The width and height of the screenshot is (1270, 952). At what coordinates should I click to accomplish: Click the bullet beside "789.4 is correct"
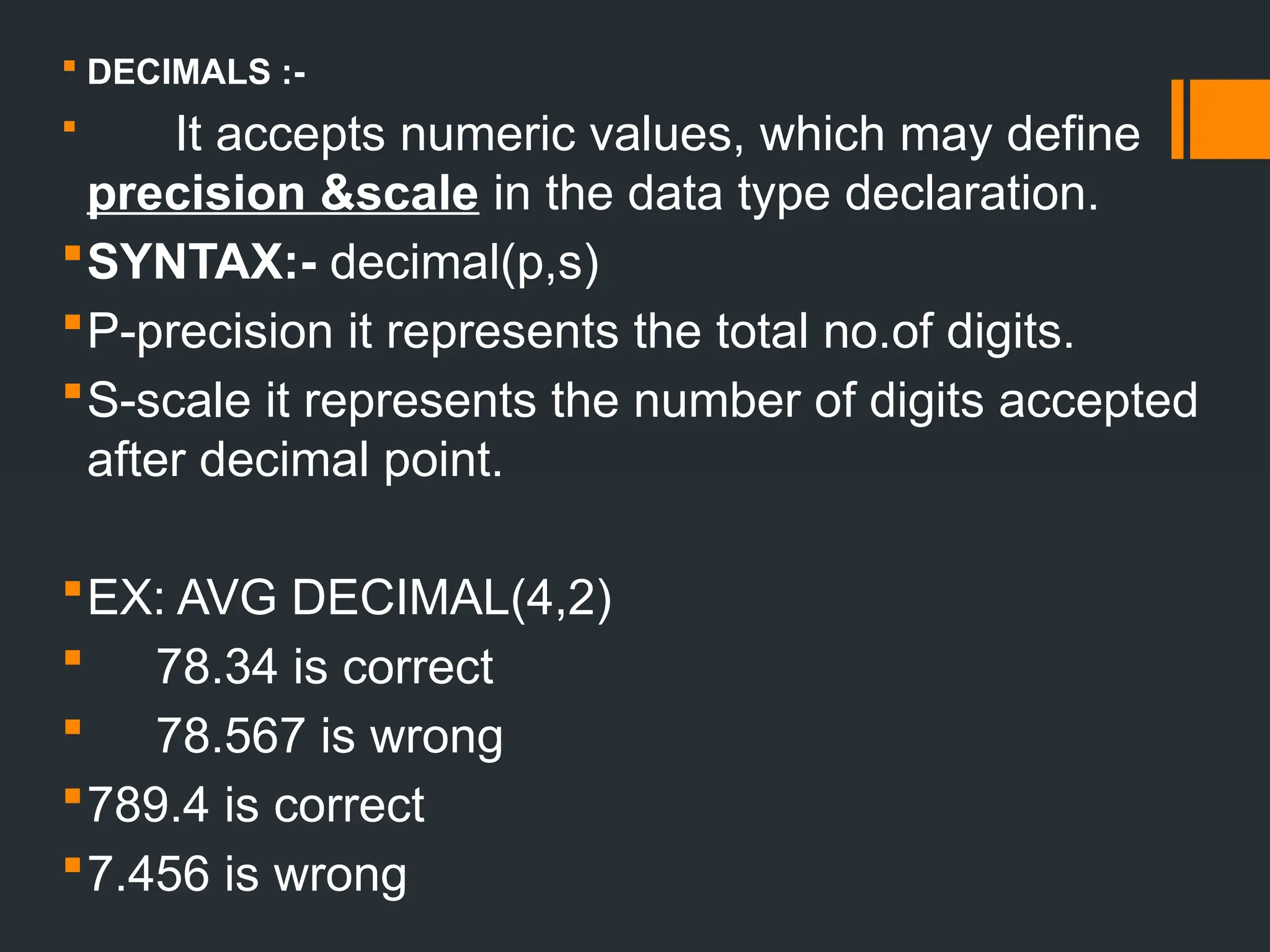click(73, 795)
